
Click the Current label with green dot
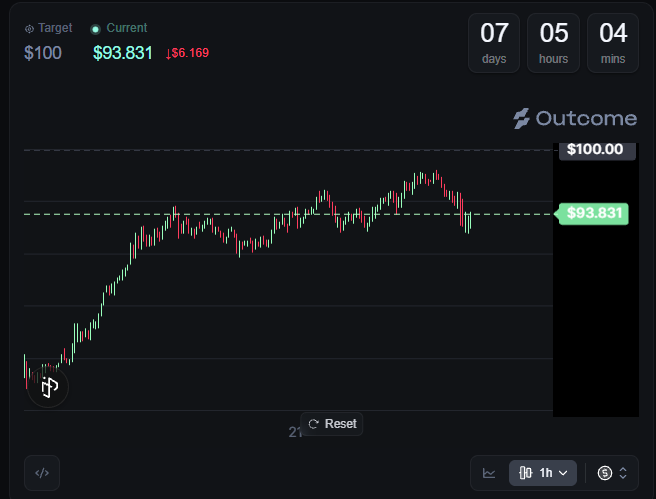(119, 28)
